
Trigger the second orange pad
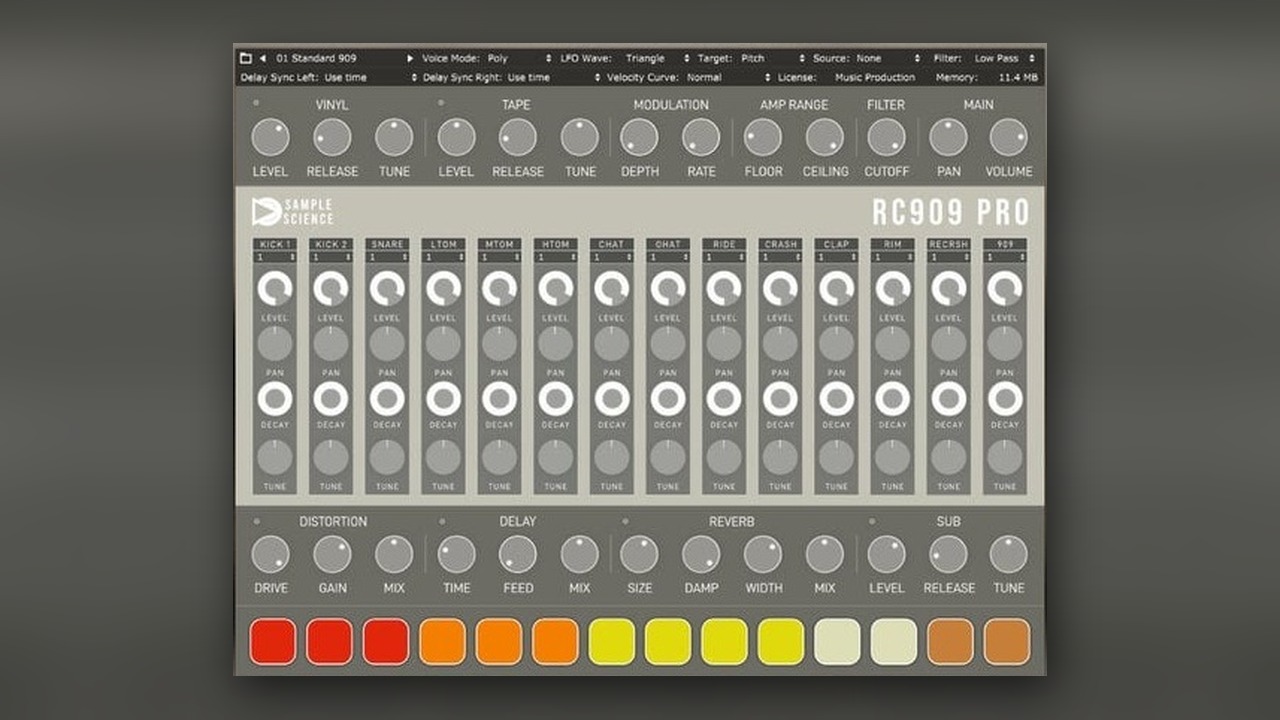pyautogui.click(x=499, y=642)
